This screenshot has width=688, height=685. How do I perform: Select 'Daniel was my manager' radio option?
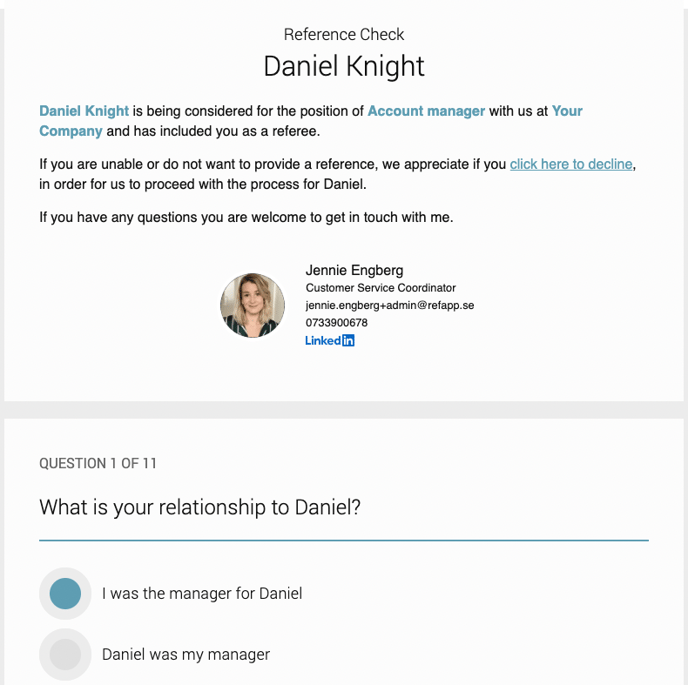click(x=65, y=654)
